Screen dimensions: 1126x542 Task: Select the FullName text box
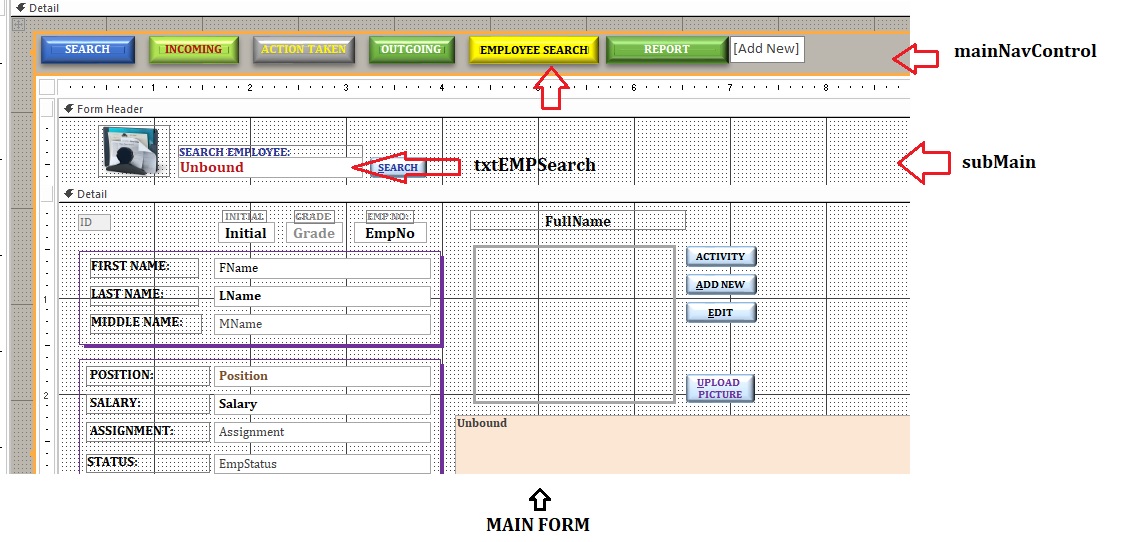pos(578,220)
